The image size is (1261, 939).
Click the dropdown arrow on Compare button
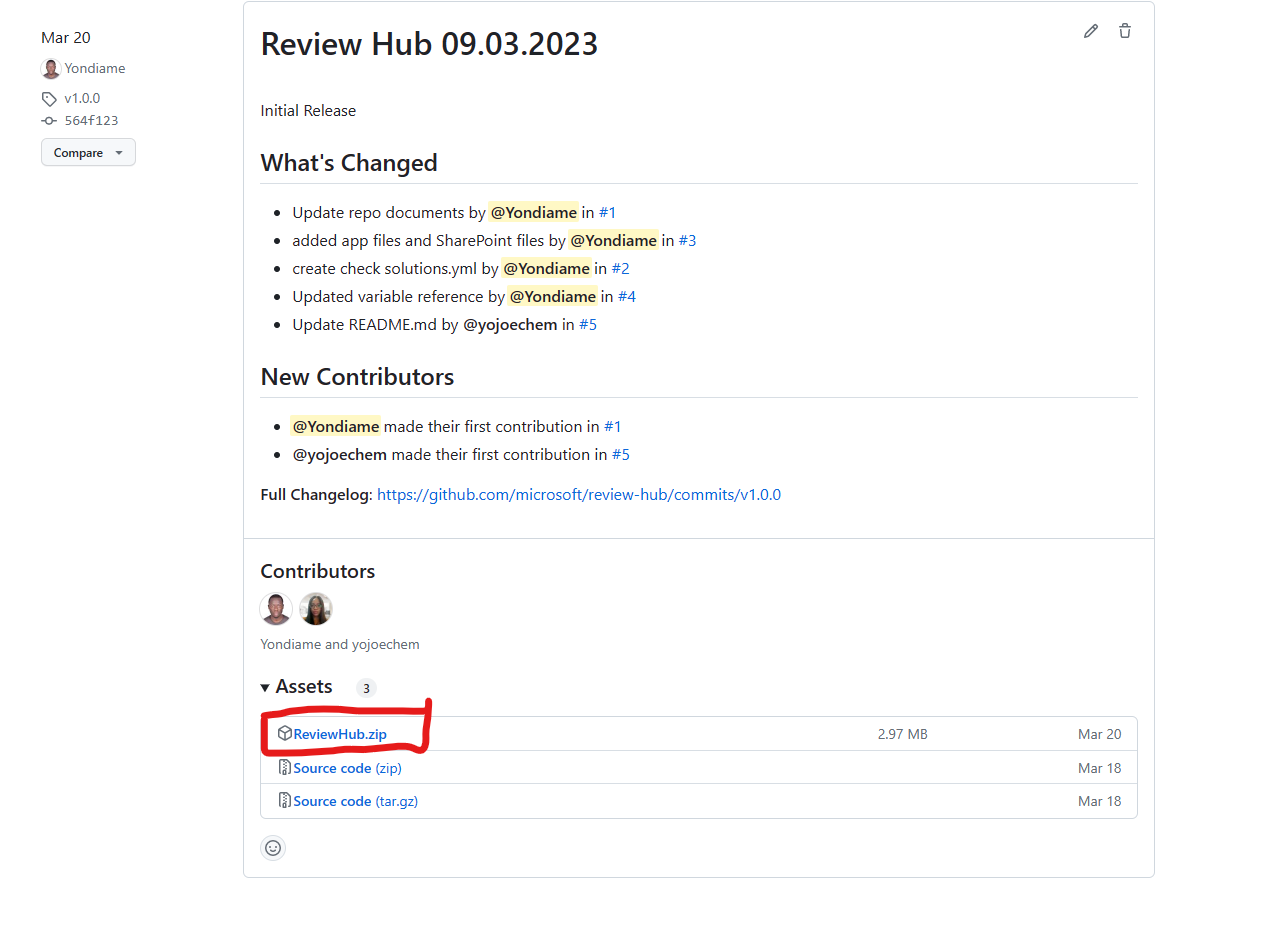(119, 152)
